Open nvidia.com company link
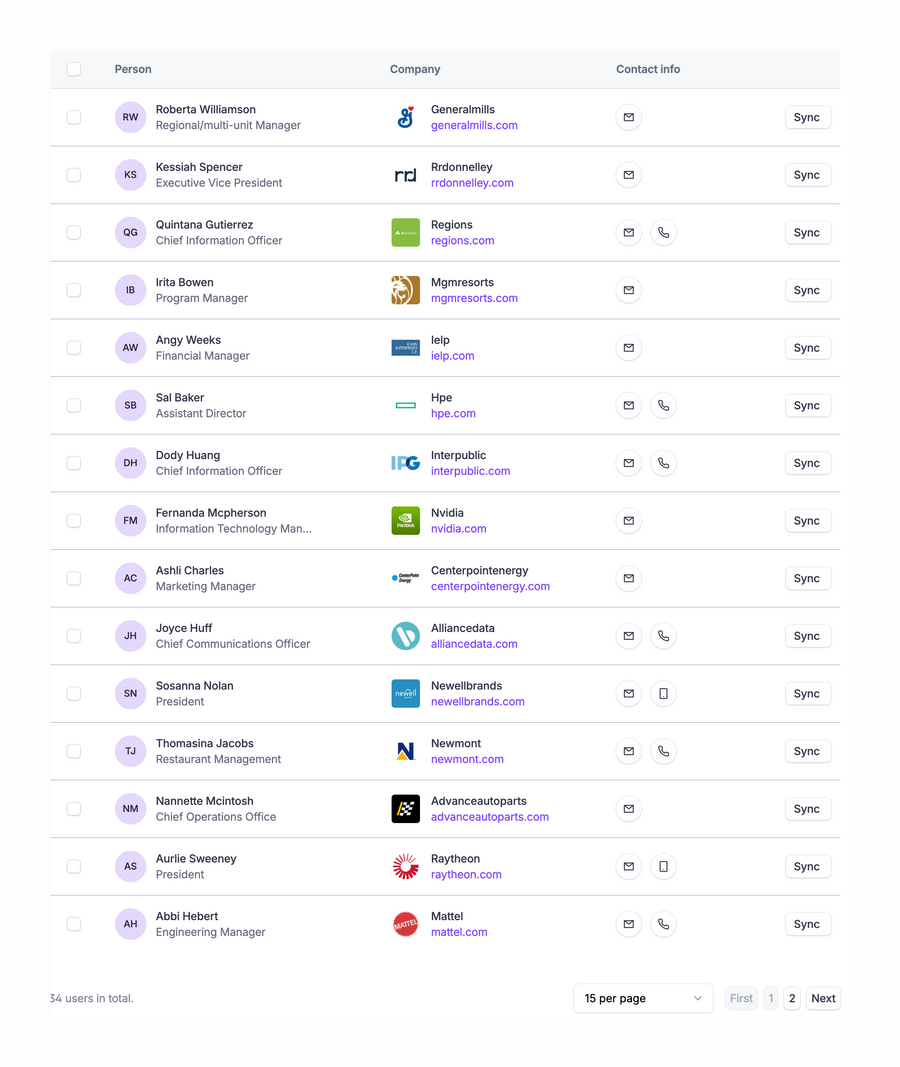The width and height of the screenshot is (900, 1067). pos(458,529)
